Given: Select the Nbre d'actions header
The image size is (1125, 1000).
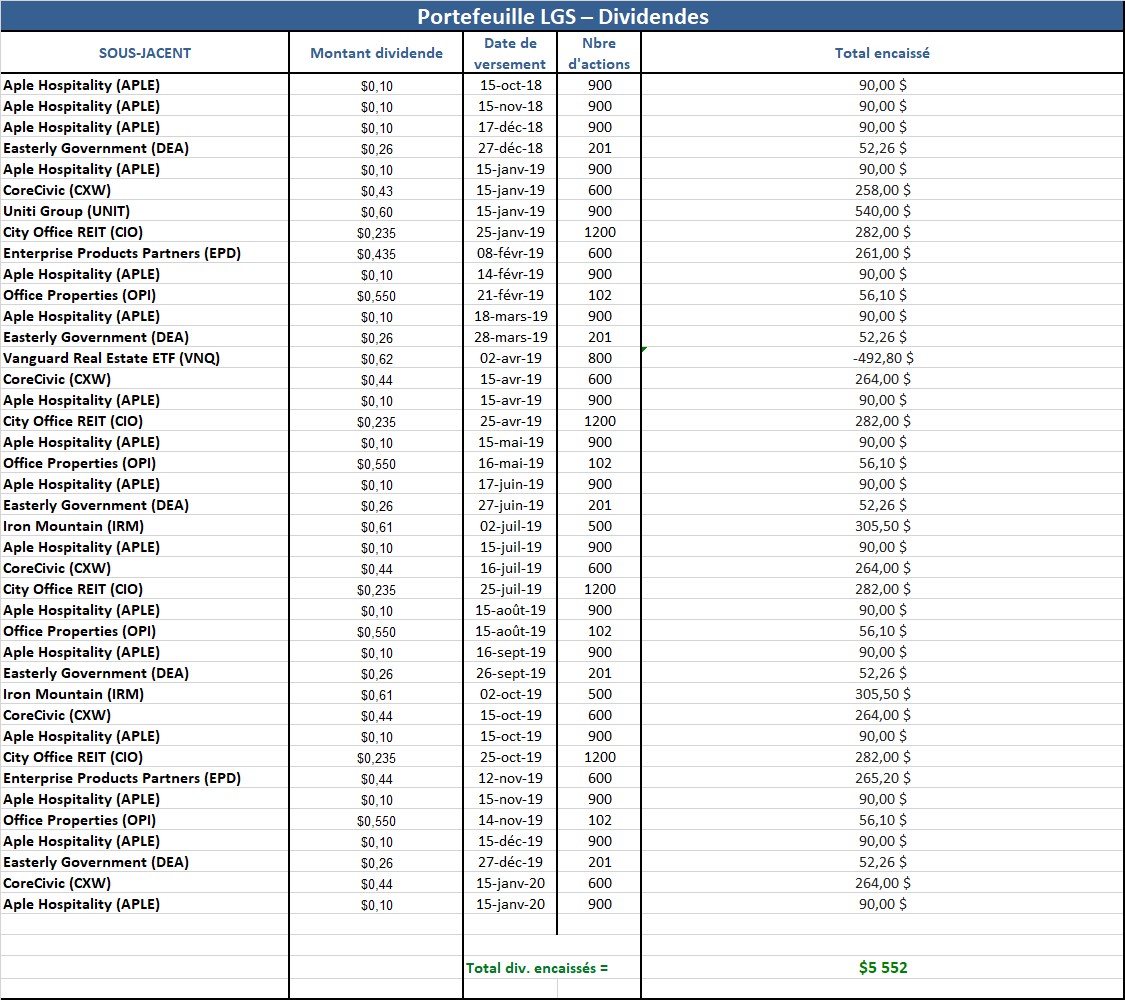Looking at the screenshot, I should pos(599,53).
